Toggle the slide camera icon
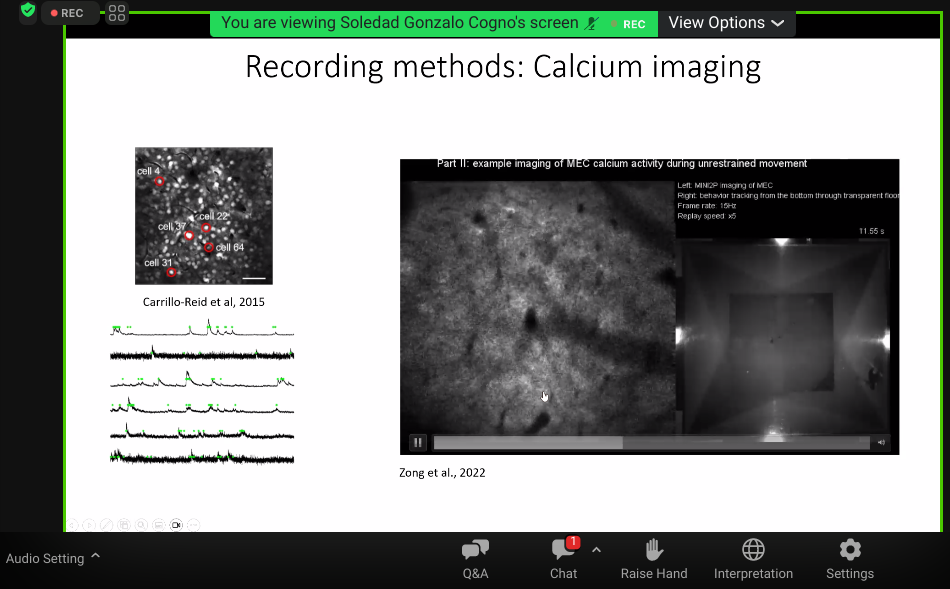 176,524
